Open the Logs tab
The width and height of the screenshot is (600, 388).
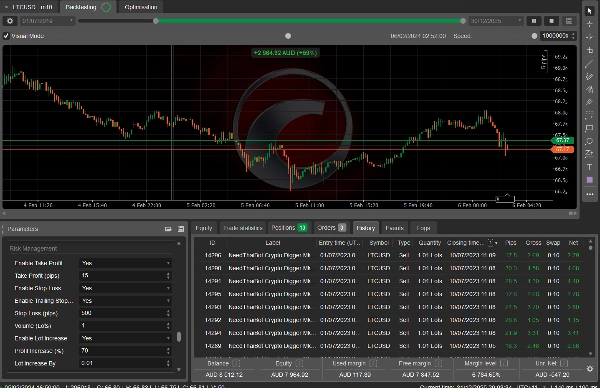pyautogui.click(x=423, y=228)
